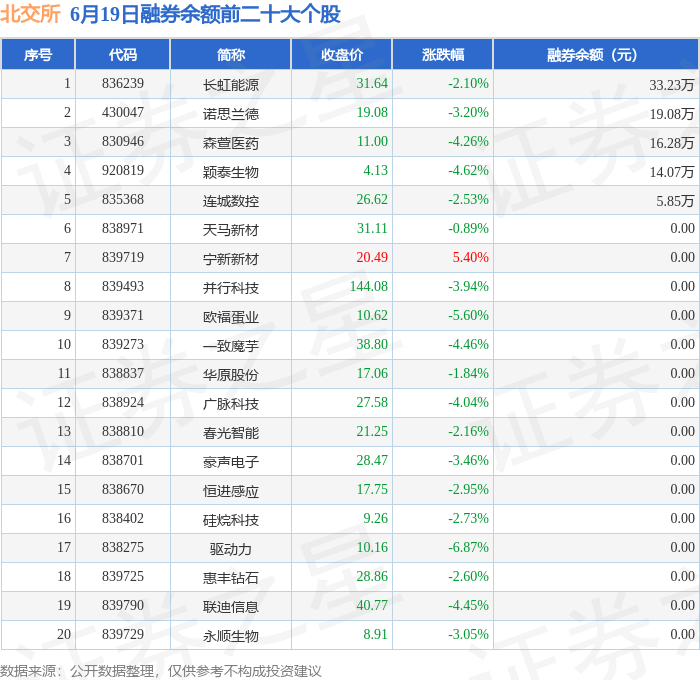
Task: Select stock code 839273
Action: point(123,345)
